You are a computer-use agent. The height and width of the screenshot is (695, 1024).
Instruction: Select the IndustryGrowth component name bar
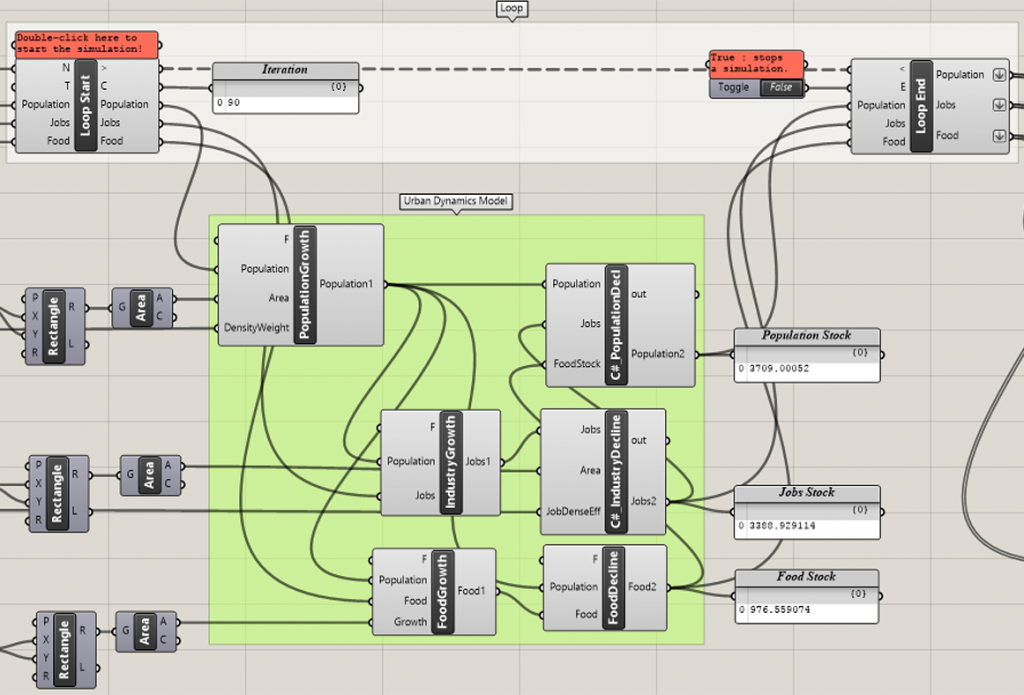point(451,462)
